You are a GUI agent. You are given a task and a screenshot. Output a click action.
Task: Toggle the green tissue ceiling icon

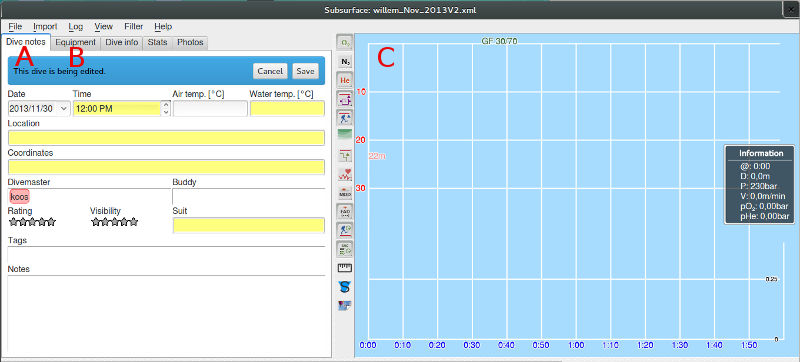[x=345, y=136]
